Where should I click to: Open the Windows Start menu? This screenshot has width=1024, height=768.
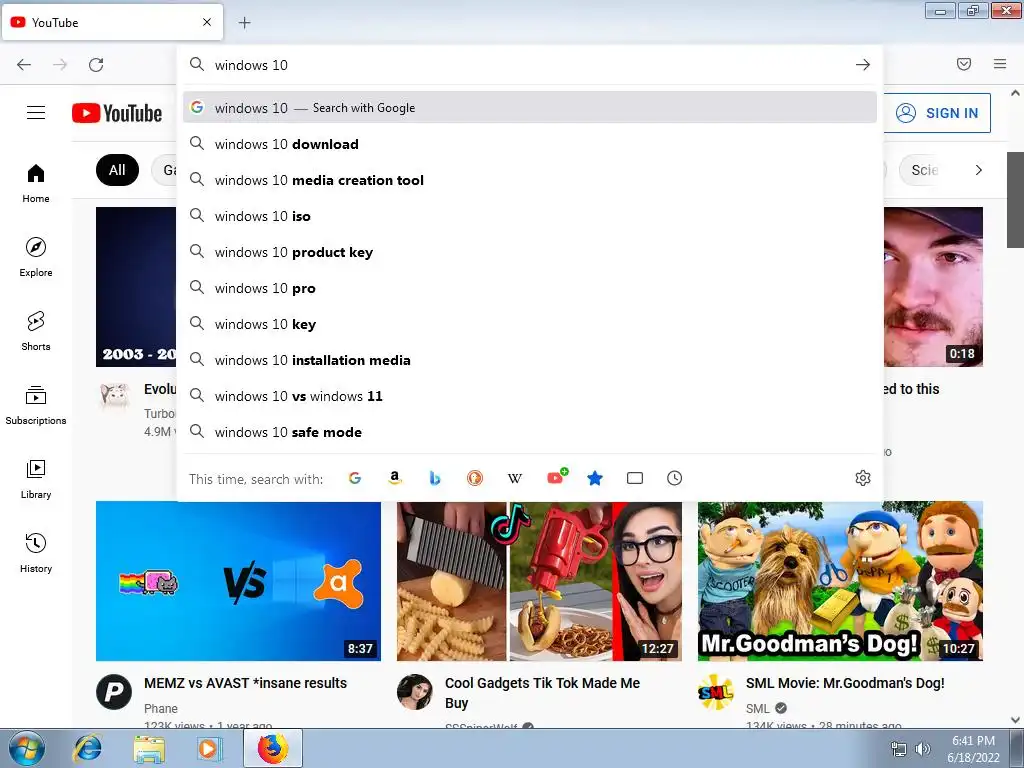27,748
